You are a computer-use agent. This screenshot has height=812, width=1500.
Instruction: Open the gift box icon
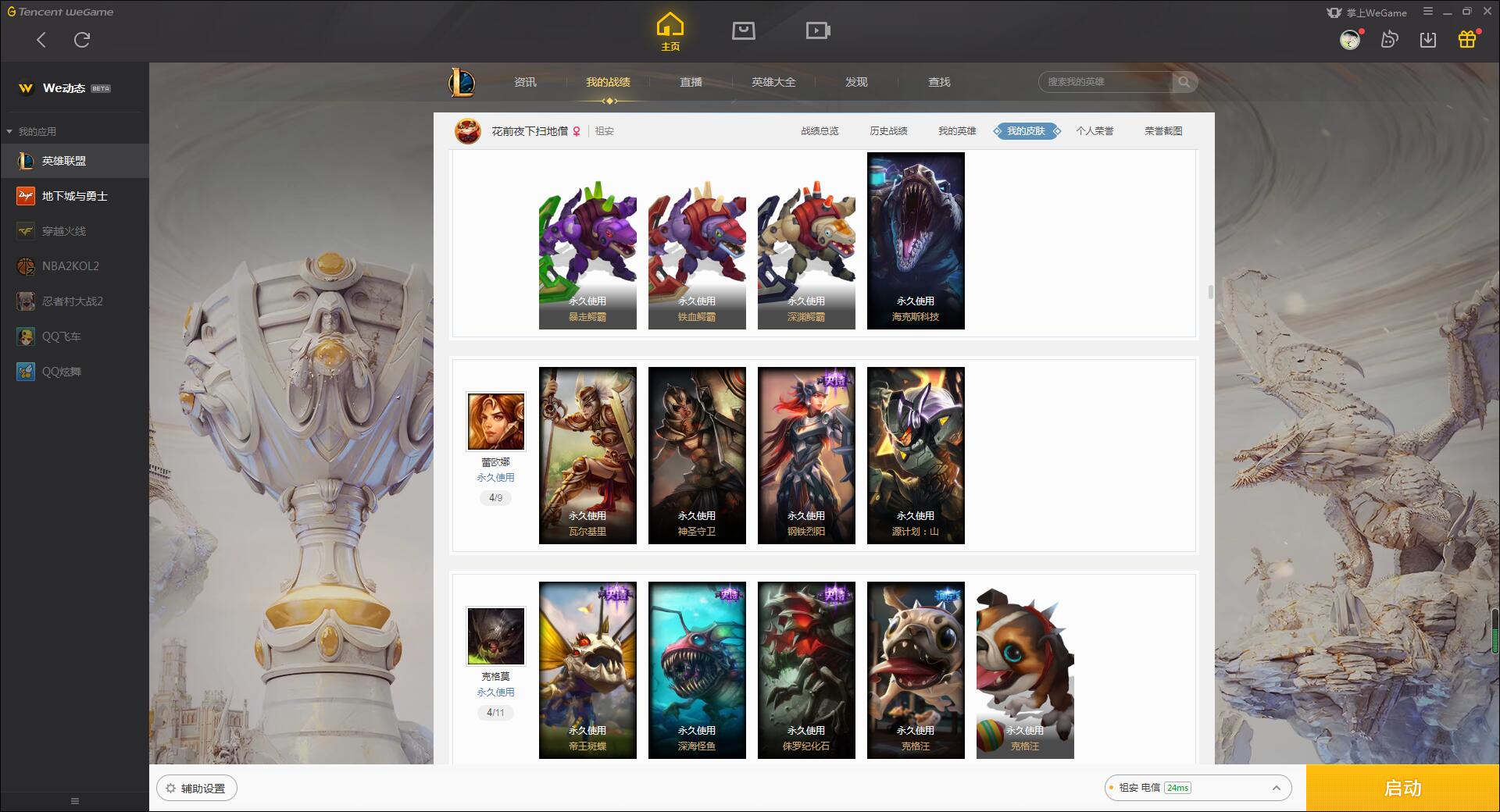[x=1467, y=39]
